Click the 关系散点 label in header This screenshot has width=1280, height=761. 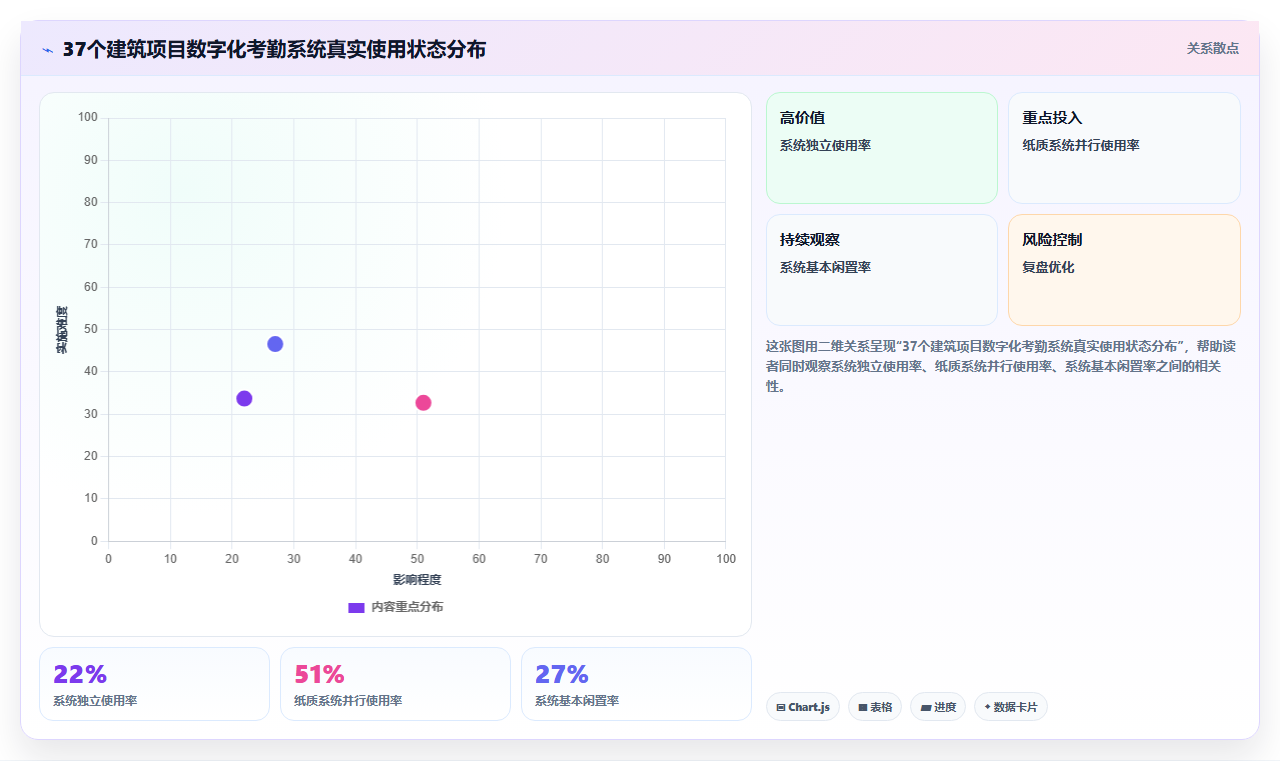(1213, 48)
